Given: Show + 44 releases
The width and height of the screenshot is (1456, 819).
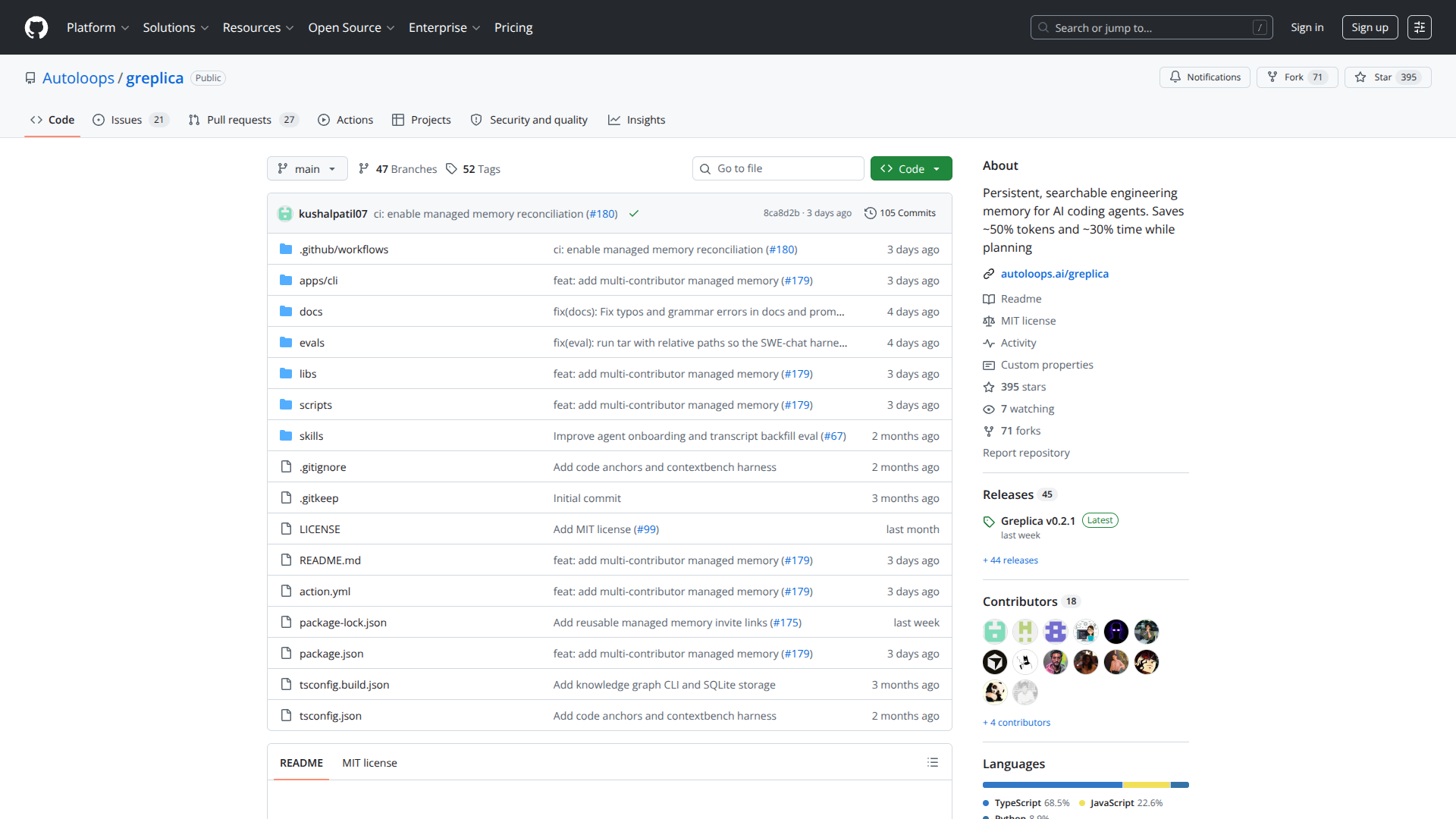Looking at the screenshot, I should tap(1010, 560).
